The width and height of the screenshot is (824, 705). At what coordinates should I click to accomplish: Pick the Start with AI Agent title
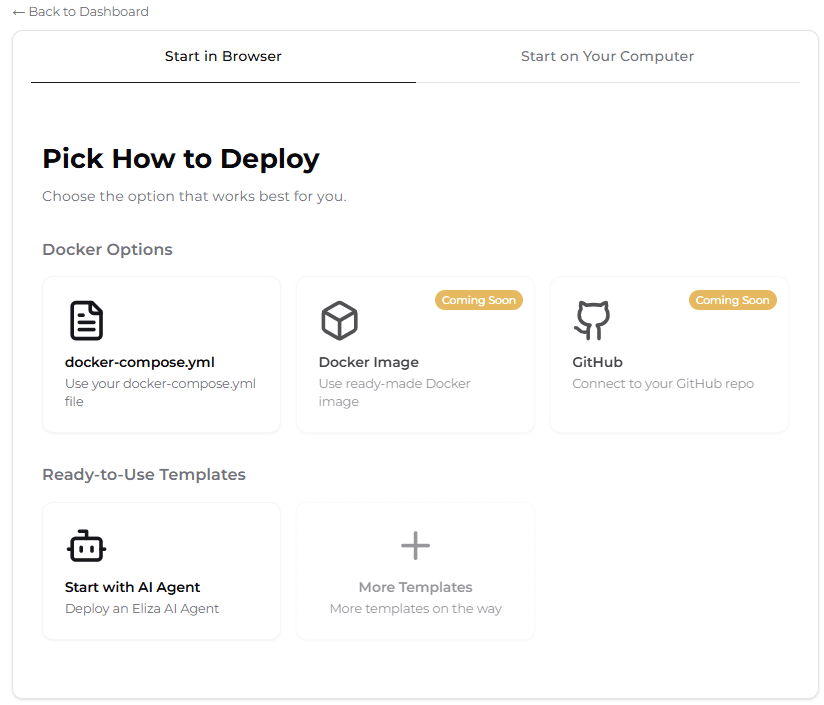[132, 587]
